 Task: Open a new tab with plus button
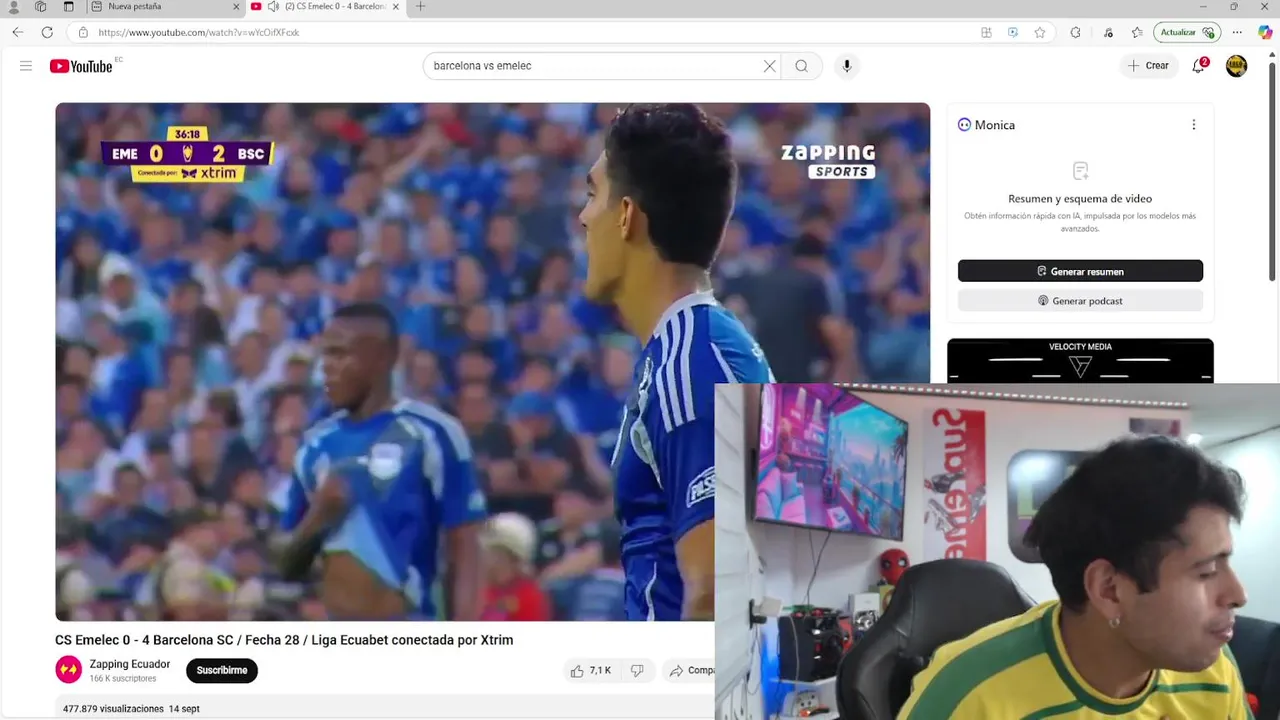tap(420, 7)
